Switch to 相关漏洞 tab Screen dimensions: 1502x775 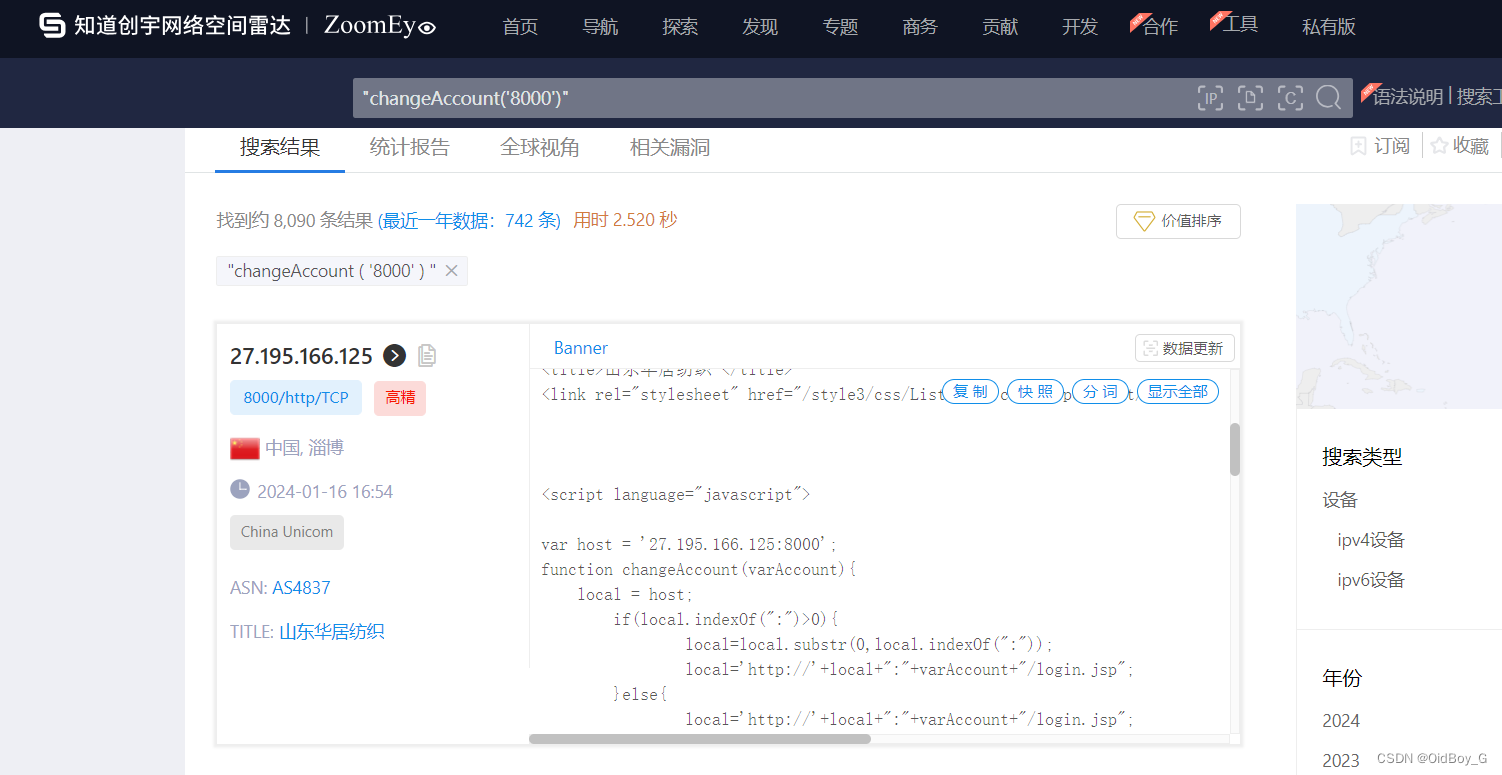pyautogui.click(x=670, y=148)
